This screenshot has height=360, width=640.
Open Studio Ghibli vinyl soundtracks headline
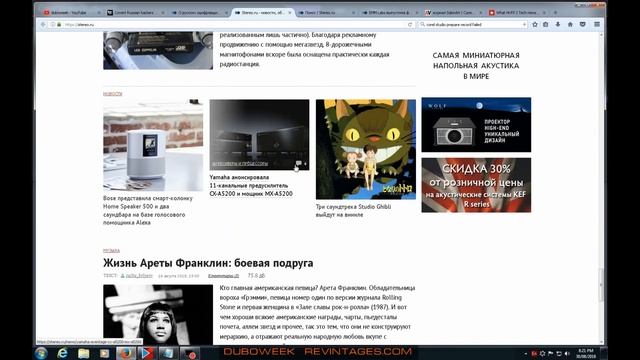coord(353,211)
